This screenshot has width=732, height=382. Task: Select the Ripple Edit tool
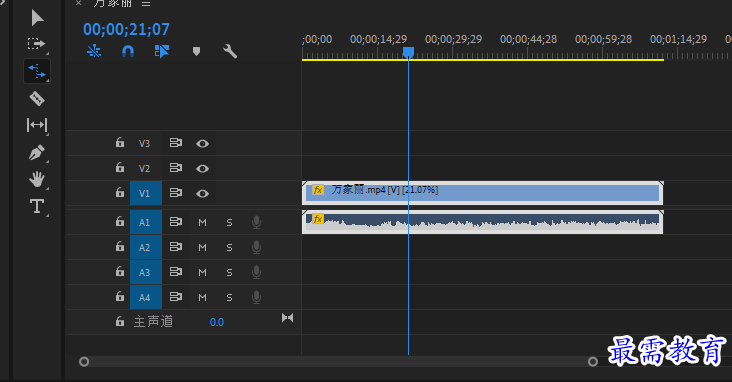tap(37, 71)
